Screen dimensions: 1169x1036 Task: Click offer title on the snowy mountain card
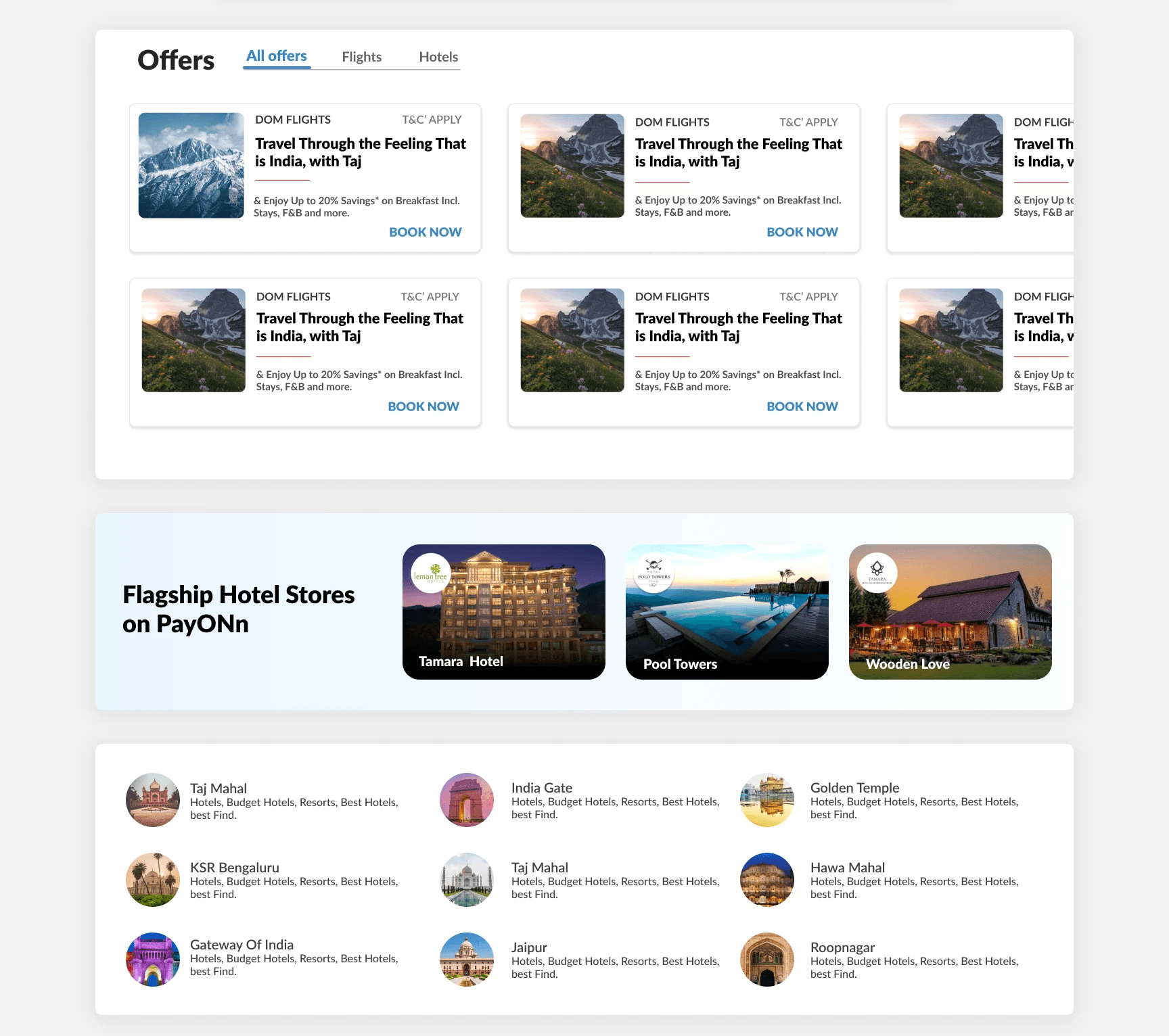[x=361, y=152]
